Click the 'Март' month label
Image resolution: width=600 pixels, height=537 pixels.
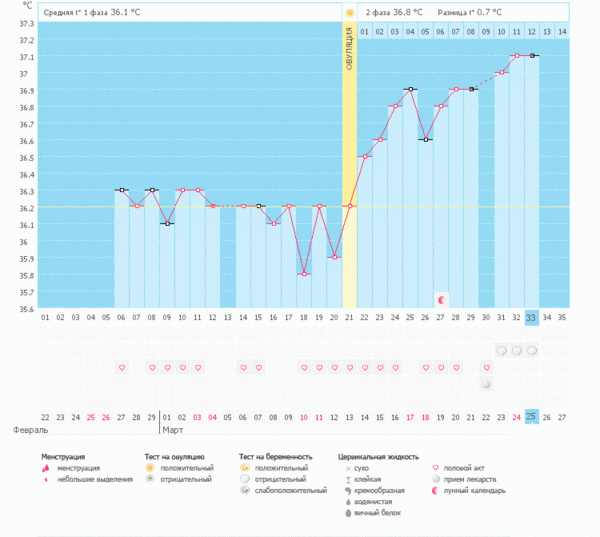(174, 430)
